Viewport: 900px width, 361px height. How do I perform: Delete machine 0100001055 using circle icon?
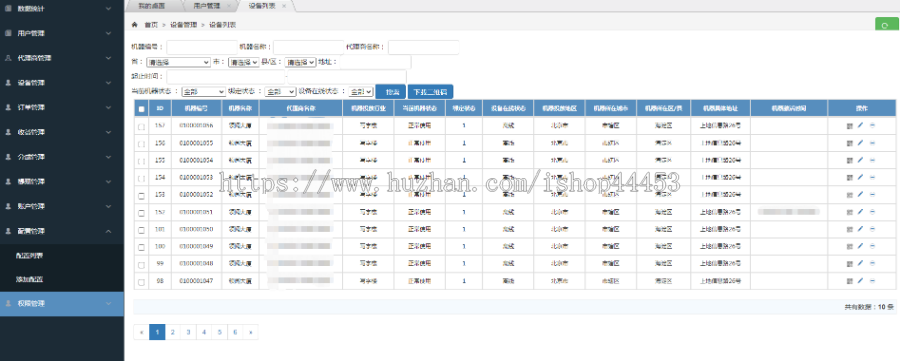(x=872, y=143)
